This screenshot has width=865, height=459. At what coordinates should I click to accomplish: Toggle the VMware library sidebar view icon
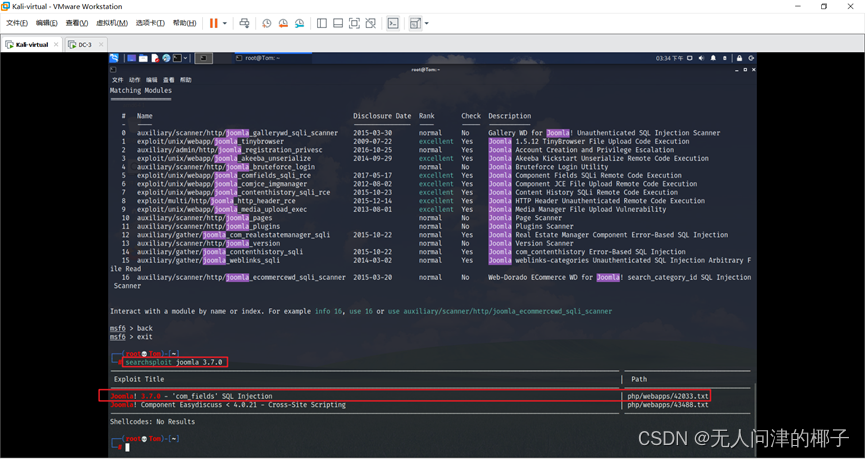[x=322, y=23]
